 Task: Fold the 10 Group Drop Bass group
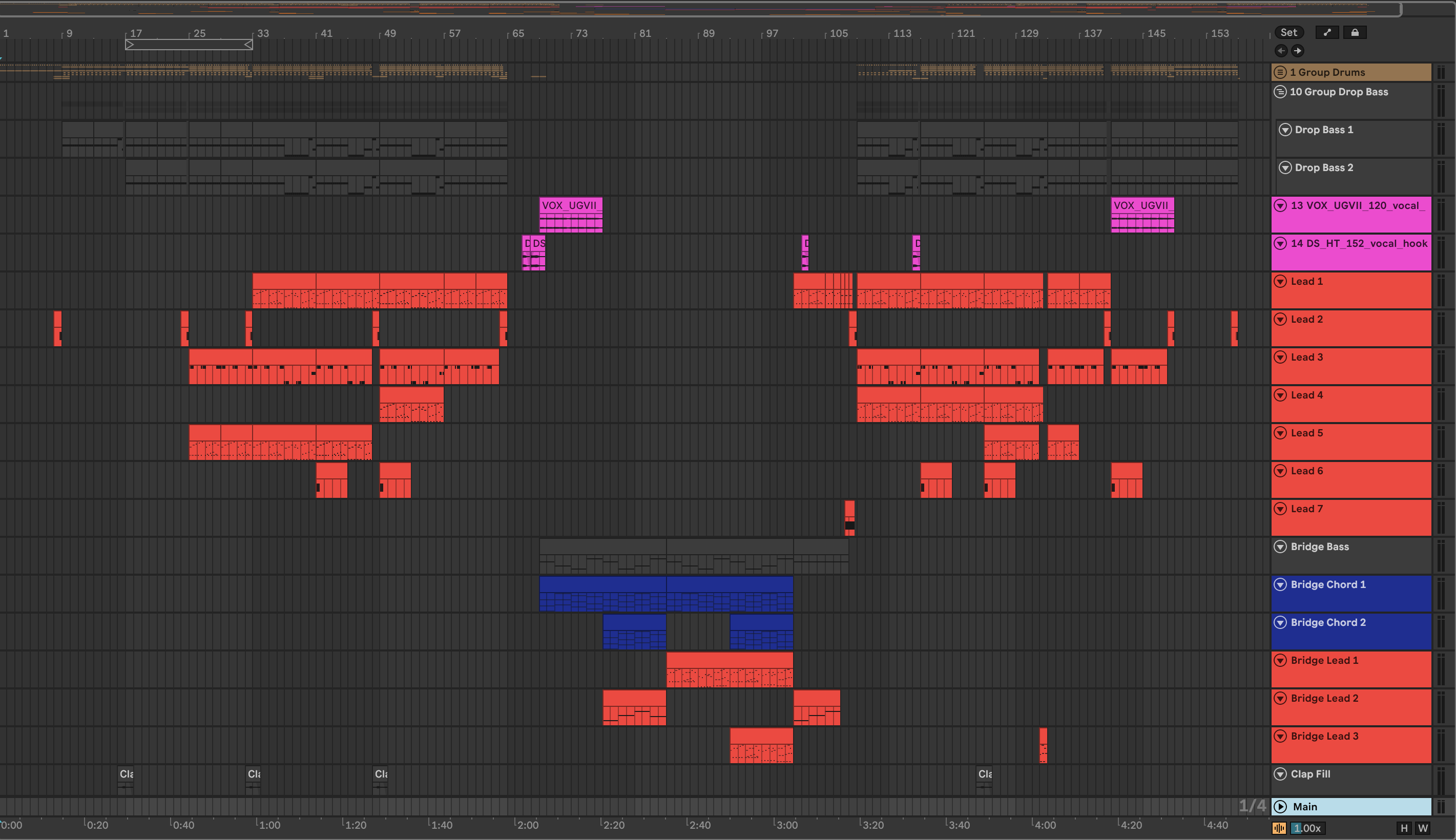1280,92
